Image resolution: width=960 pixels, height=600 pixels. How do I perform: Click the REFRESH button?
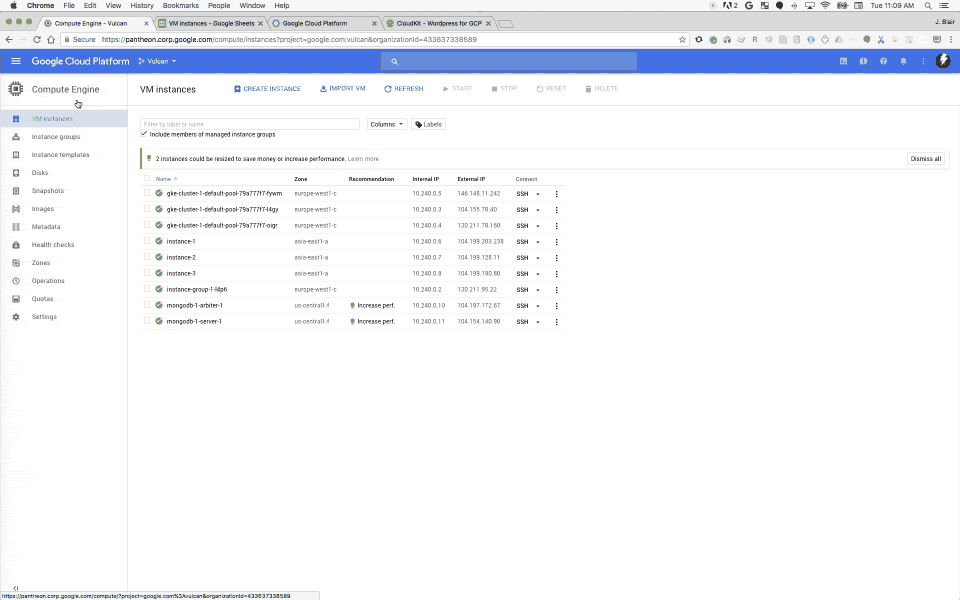click(403, 89)
